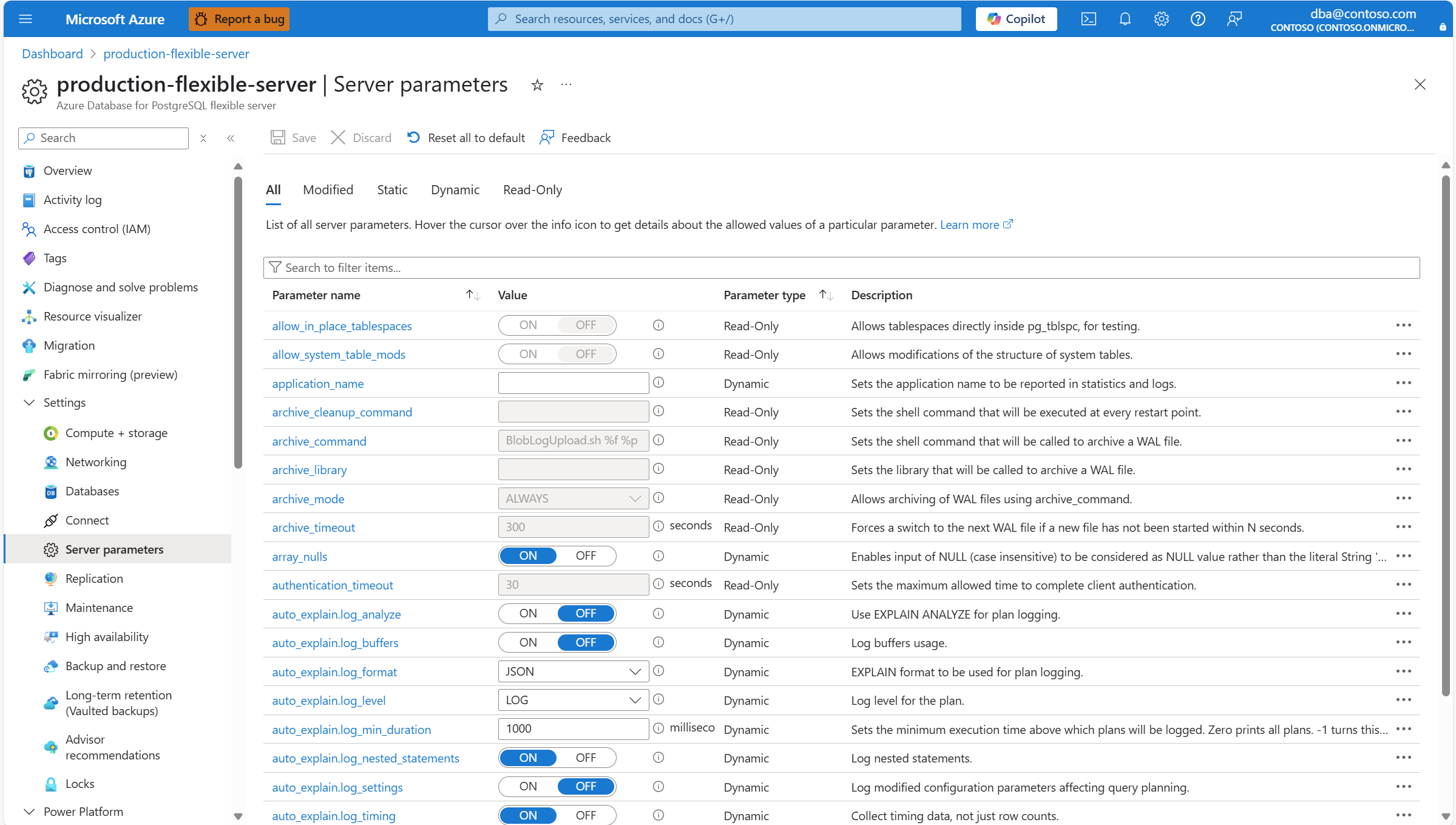Click info icon for archive_command
The width and height of the screenshot is (1456, 825).
658,440
